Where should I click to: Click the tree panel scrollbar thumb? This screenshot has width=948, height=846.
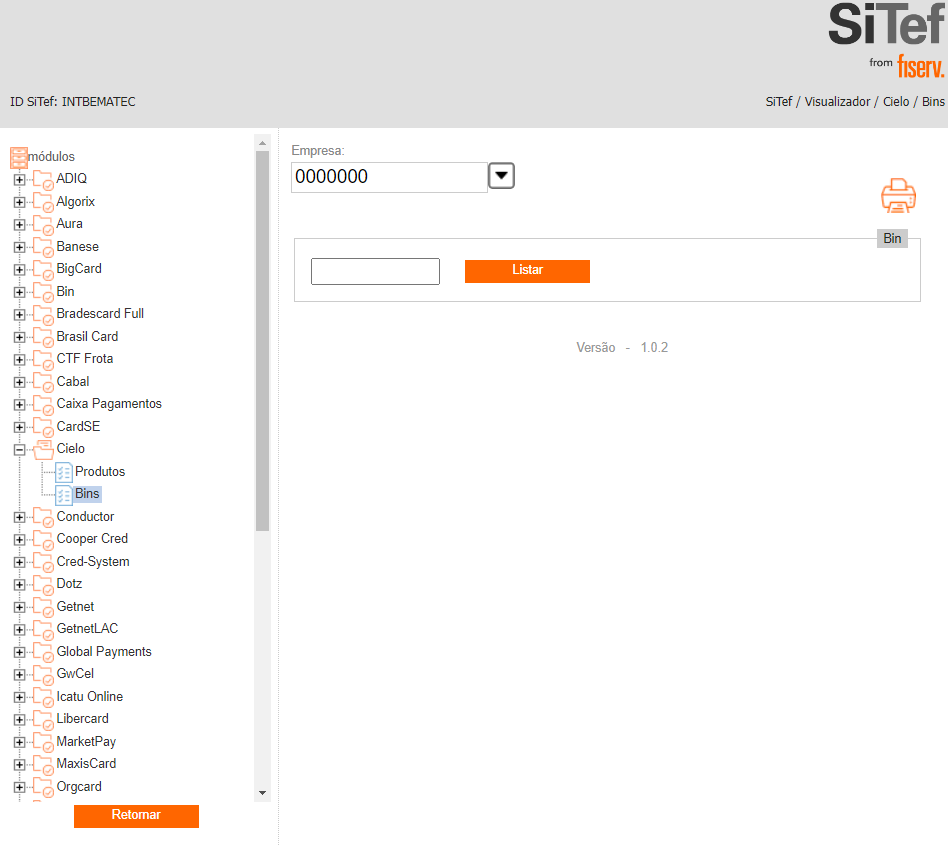pyautogui.click(x=262, y=342)
